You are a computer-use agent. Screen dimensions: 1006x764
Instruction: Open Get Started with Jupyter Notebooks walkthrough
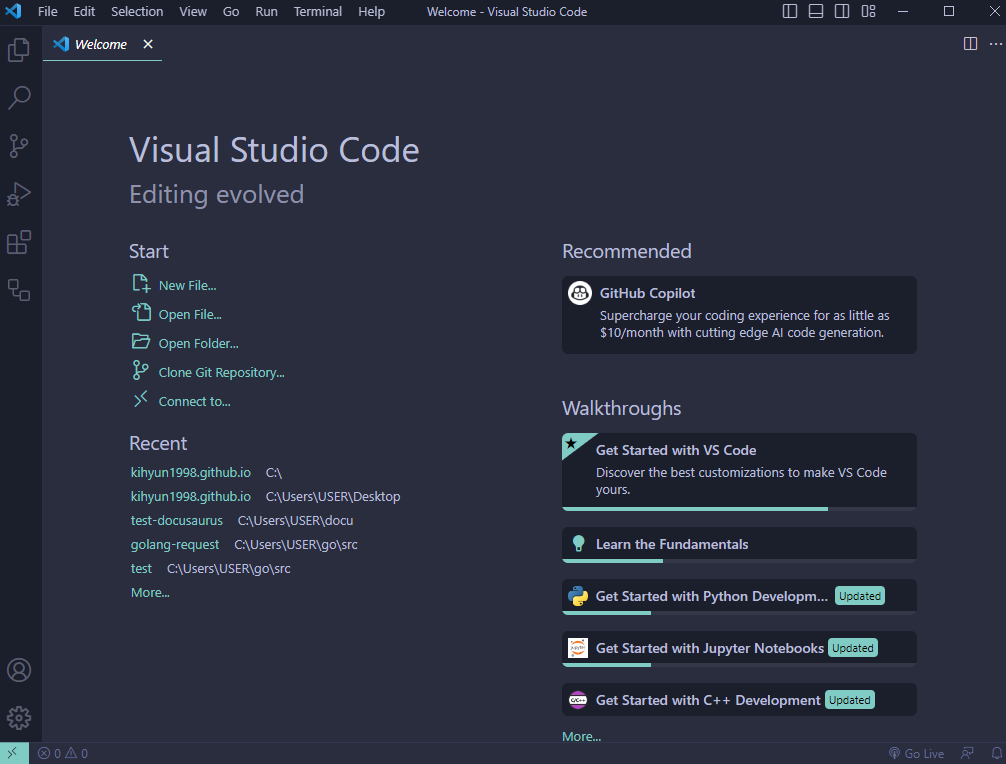point(739,649)
